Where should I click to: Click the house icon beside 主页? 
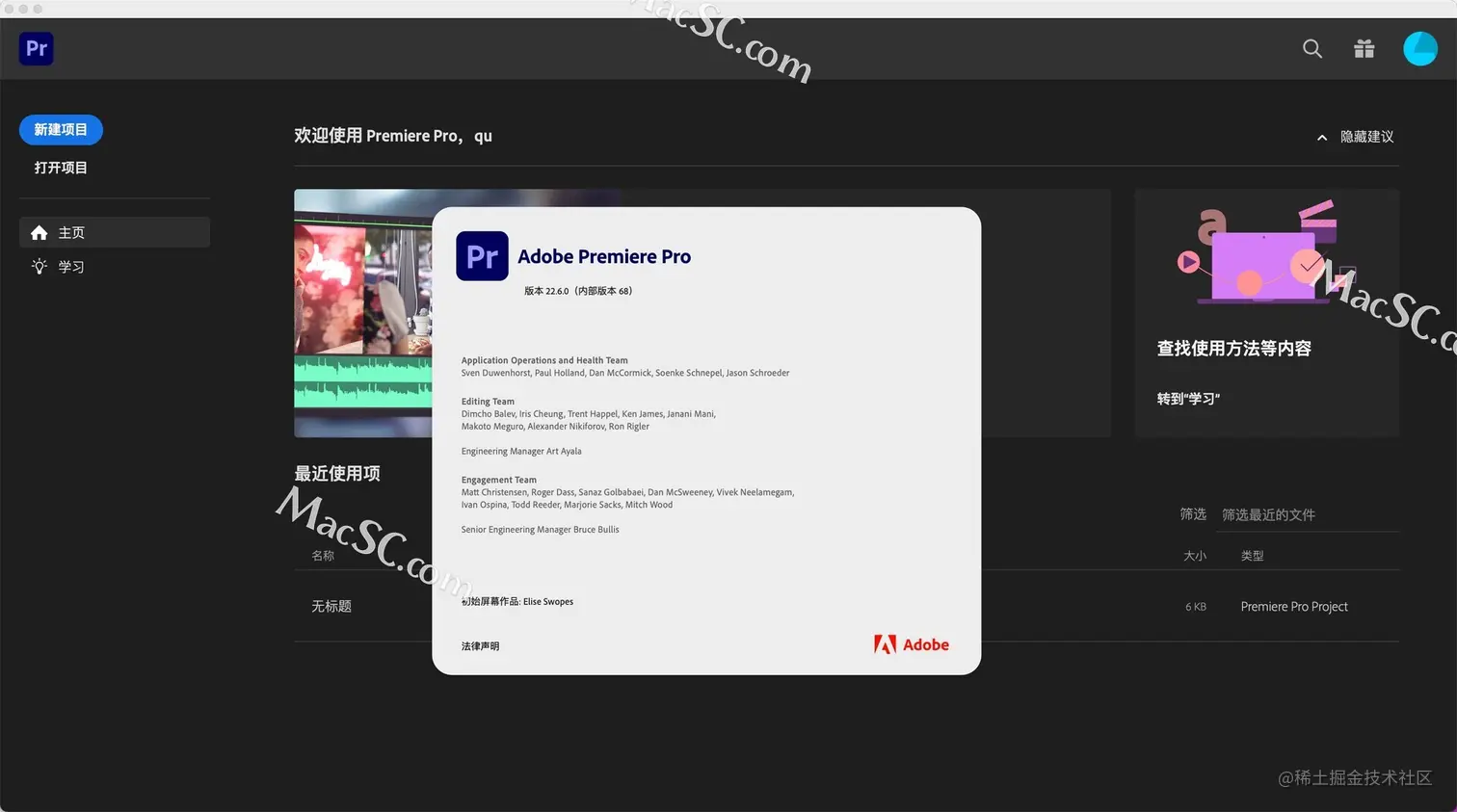(39, 233)
